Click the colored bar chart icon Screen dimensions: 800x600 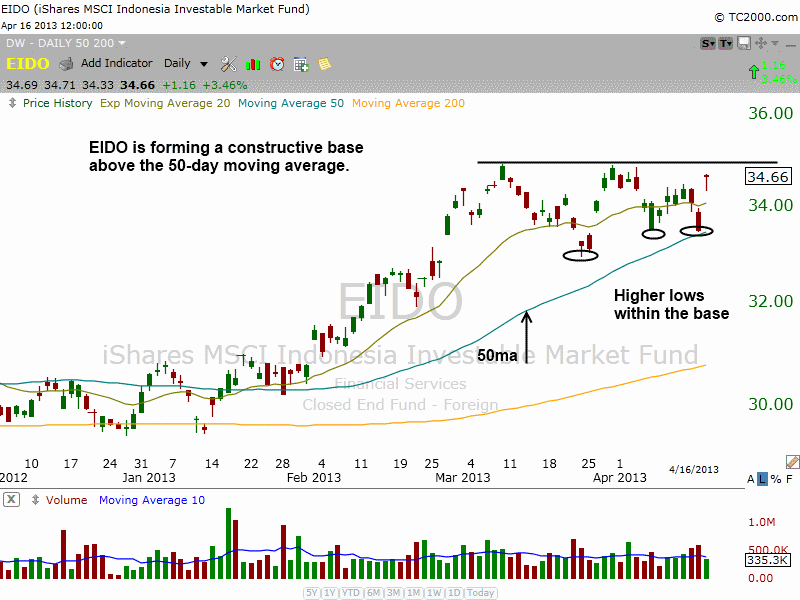point(253,64)
